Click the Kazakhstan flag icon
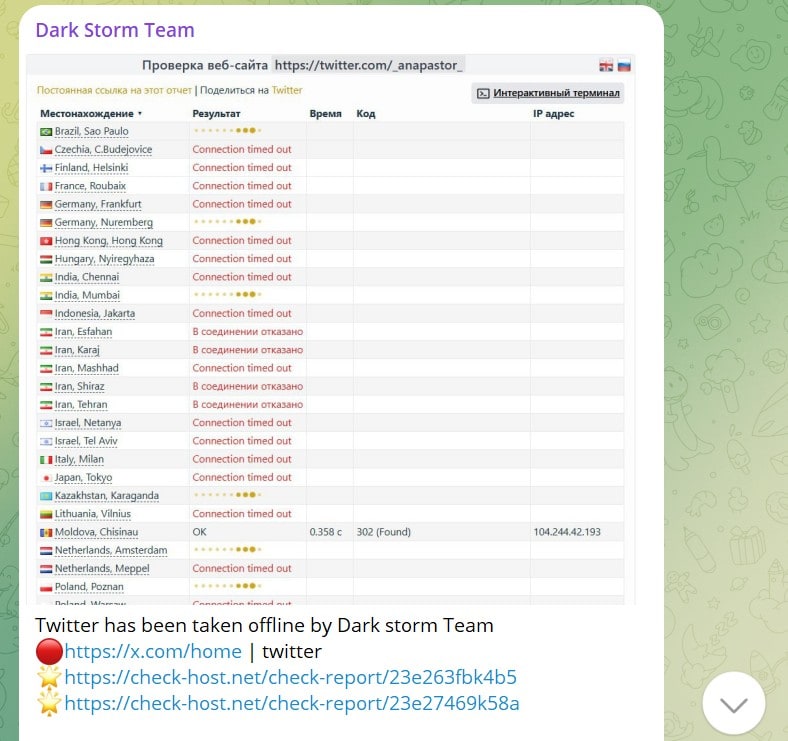This screenshot has width=788, height=741. click(46, 496)
